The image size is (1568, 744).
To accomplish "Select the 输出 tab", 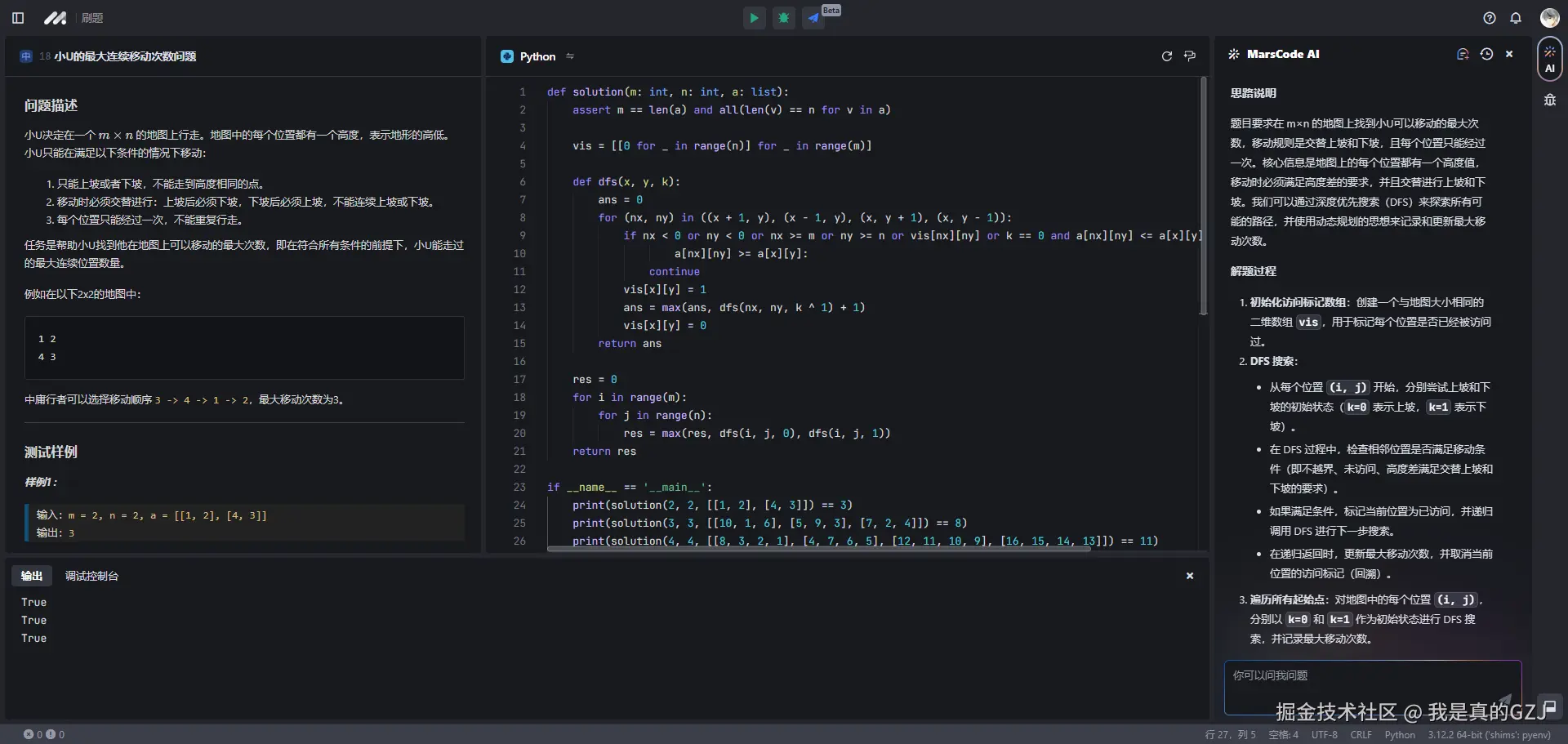I will click(x=32, y=576).
